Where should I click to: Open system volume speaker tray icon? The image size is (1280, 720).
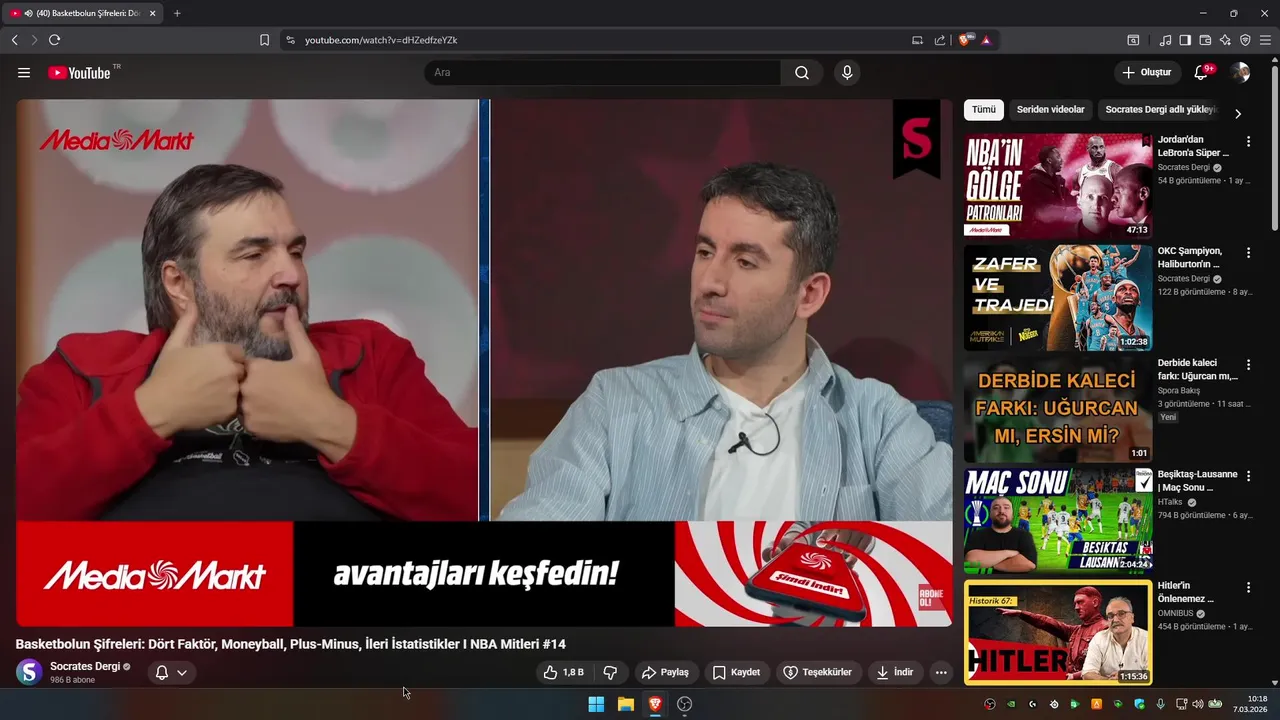[1198, 704]
